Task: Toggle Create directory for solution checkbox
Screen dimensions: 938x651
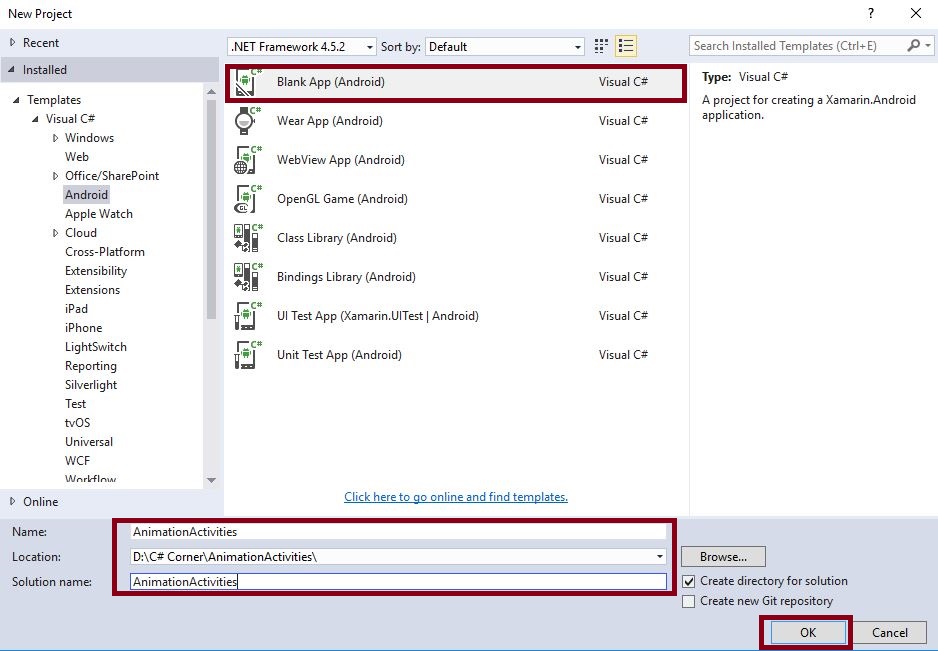Action: 689,581
